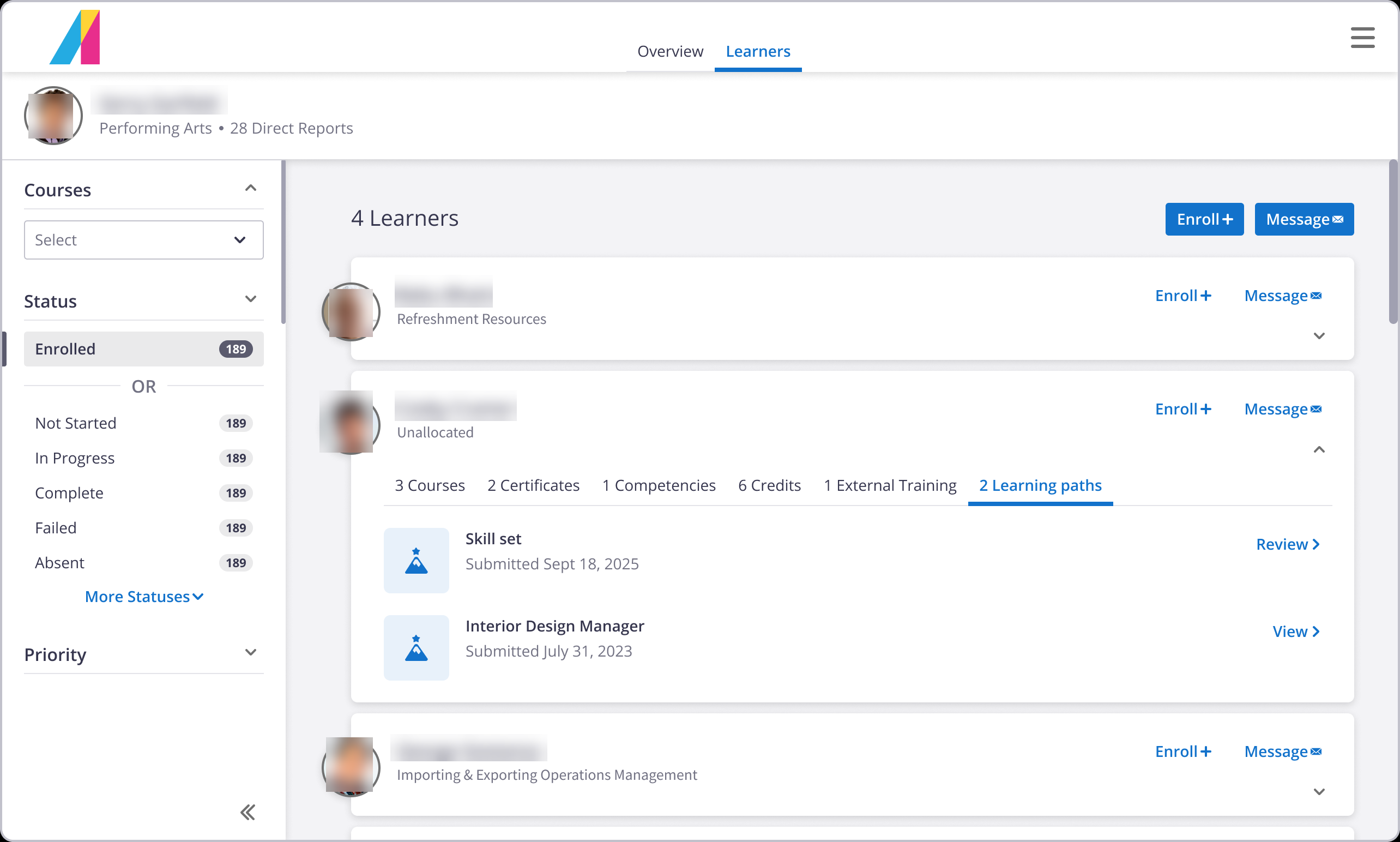The height and width of the screenshot is (842, 1400).
Task: Select the Learners tab
Action: [x=758, y=51]
